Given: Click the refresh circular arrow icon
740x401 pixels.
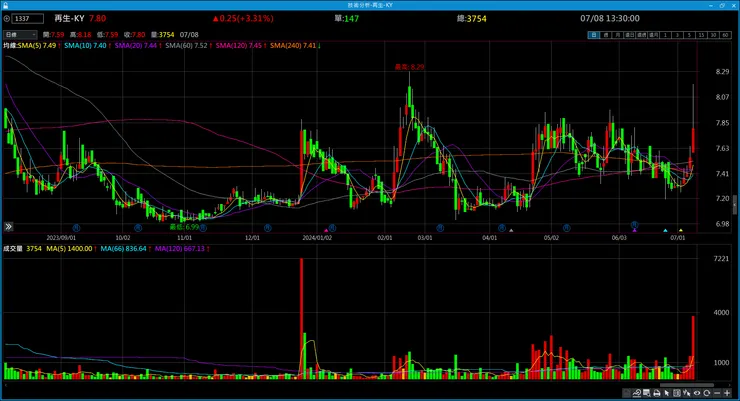Looking at the screenshot, I should pos(706,393).
